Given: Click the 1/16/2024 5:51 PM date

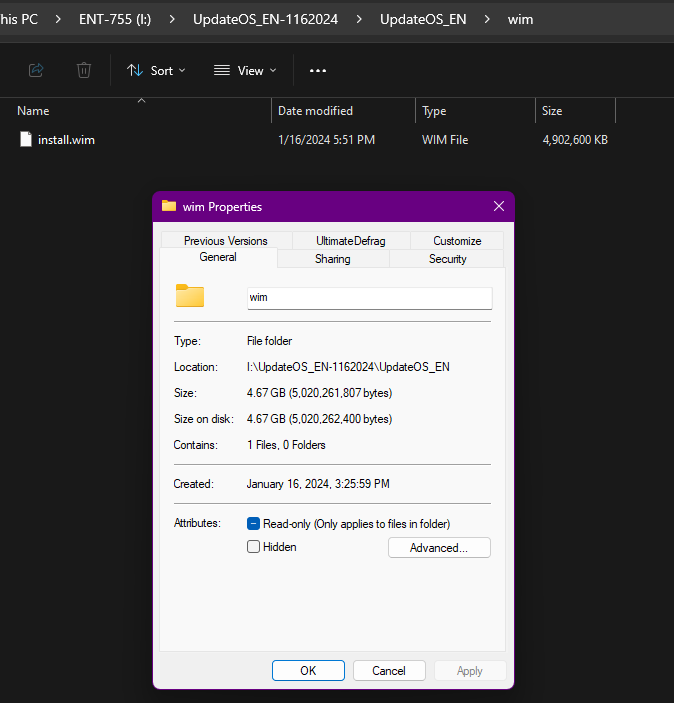Looking at the screenshot, I should click(326, 140).
